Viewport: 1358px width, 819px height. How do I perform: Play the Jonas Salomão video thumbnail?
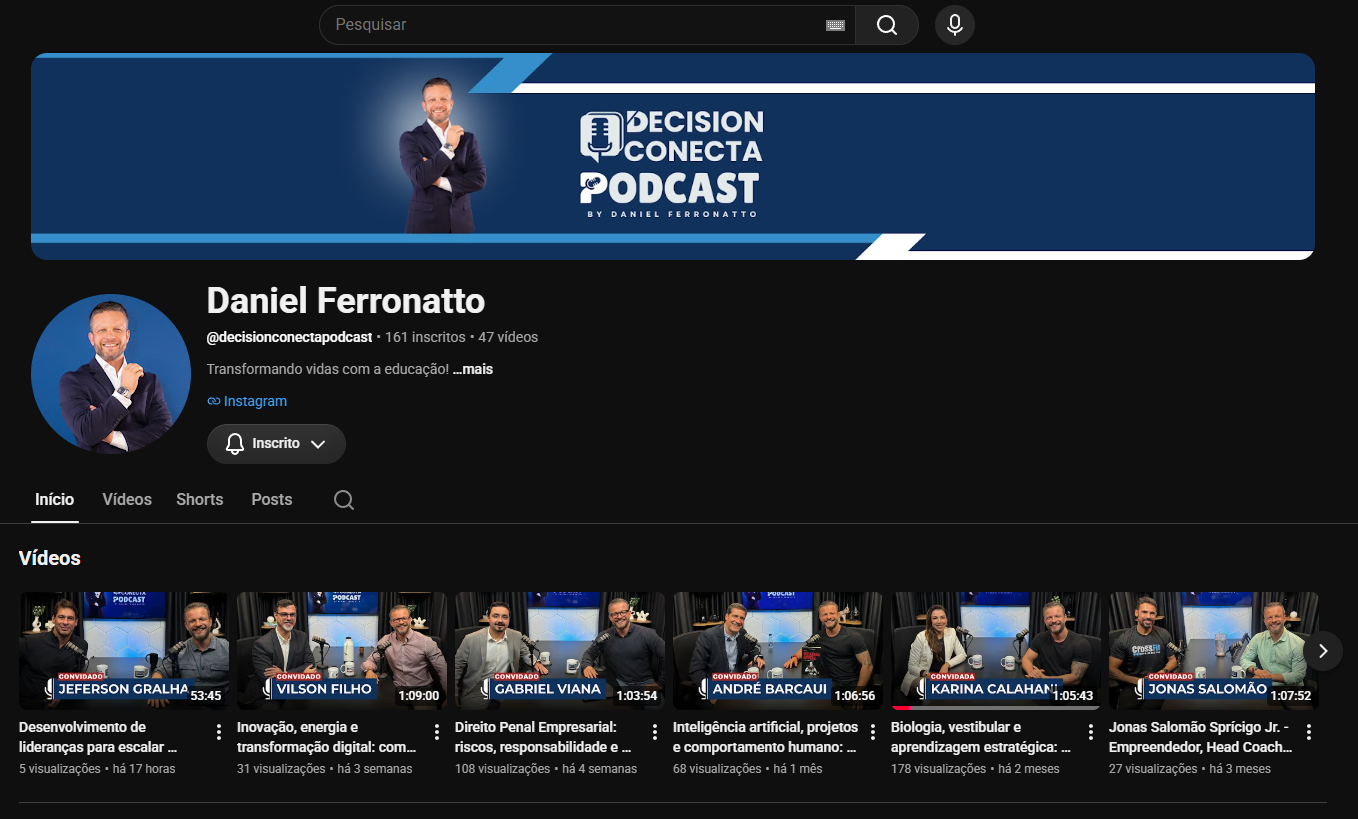(1214, 651)
